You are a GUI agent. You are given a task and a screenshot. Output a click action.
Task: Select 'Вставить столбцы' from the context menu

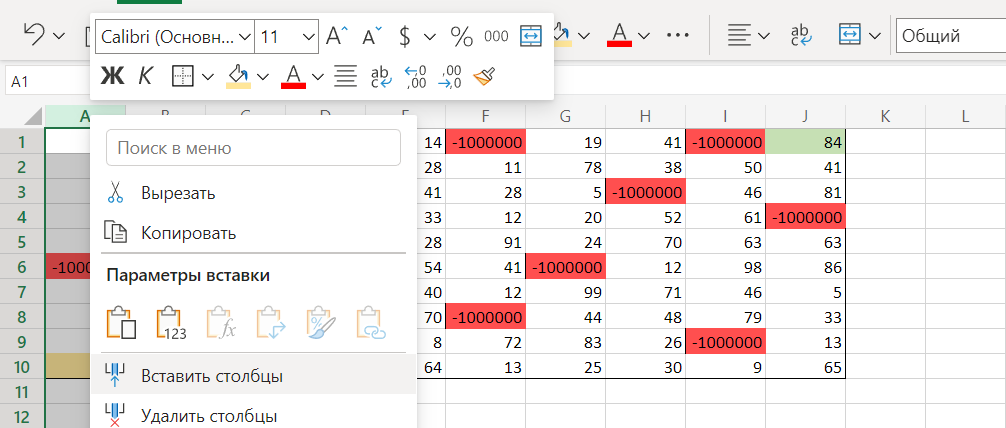coord(211,376)
